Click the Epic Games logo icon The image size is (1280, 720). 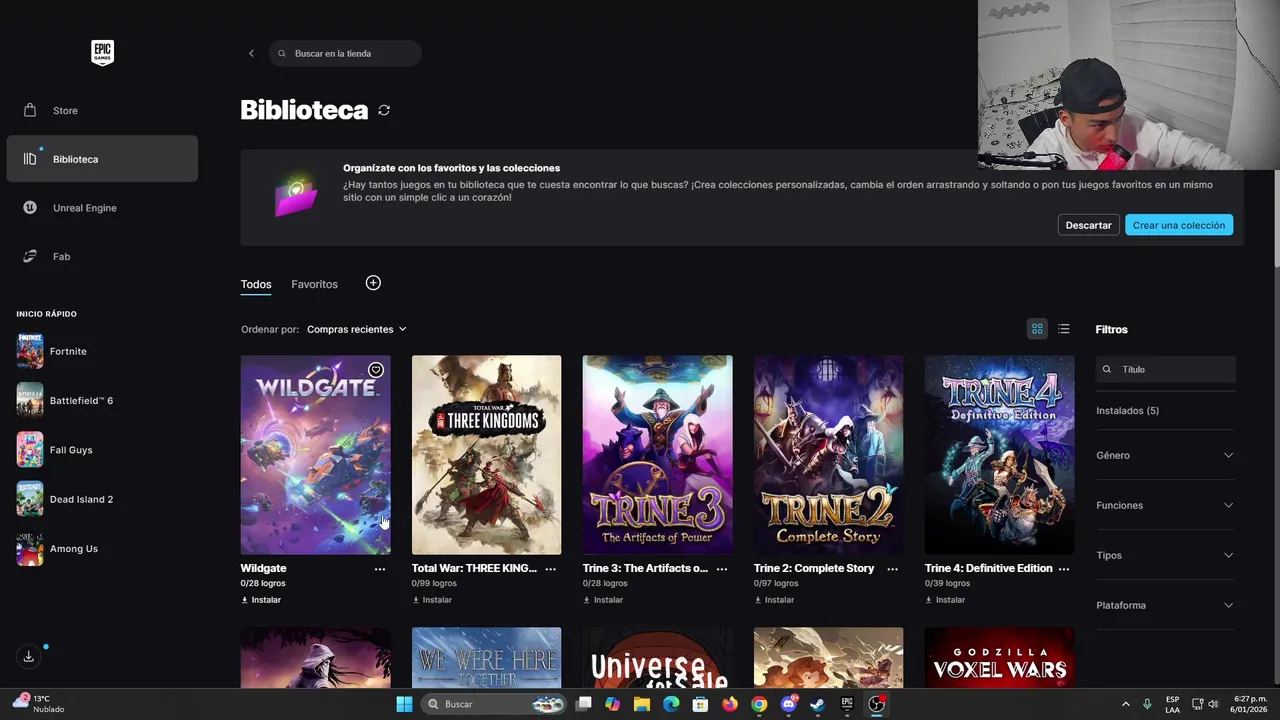click(102, 53)
